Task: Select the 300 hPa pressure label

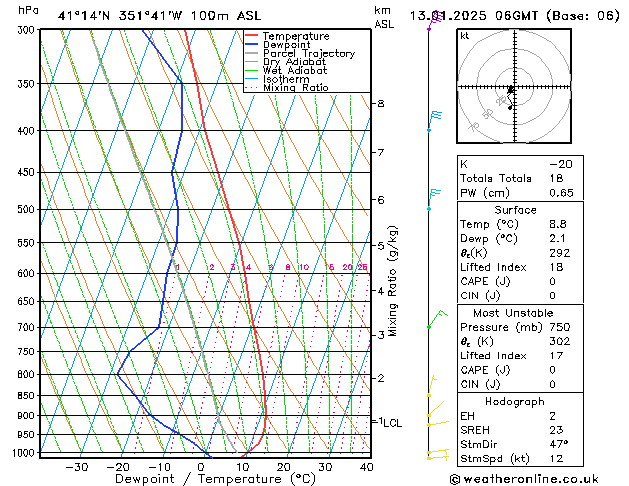Action: [28, 30]
